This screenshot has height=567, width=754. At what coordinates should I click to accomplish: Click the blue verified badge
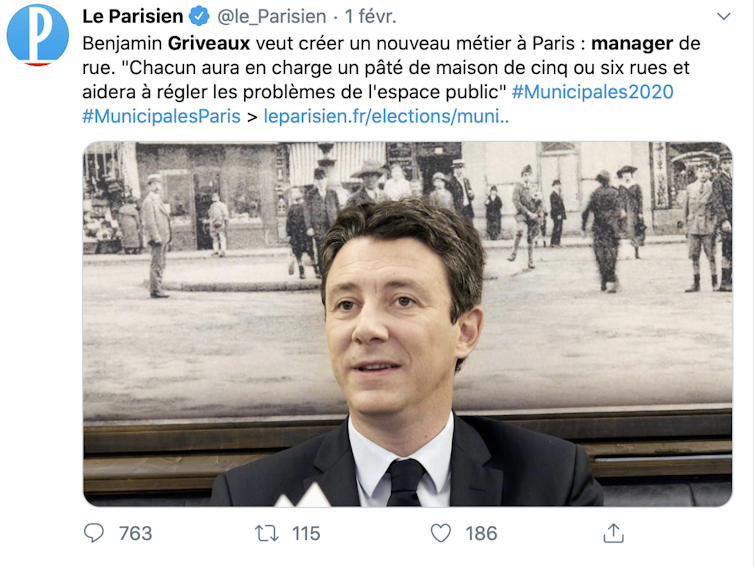[199, 16]
